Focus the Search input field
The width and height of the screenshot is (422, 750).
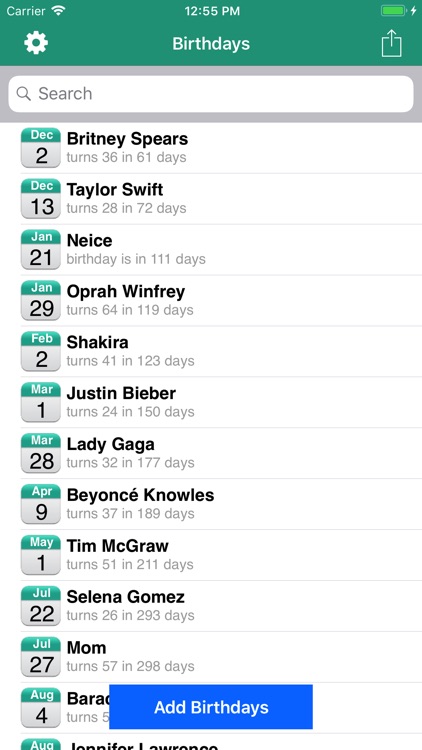(211, 94)
